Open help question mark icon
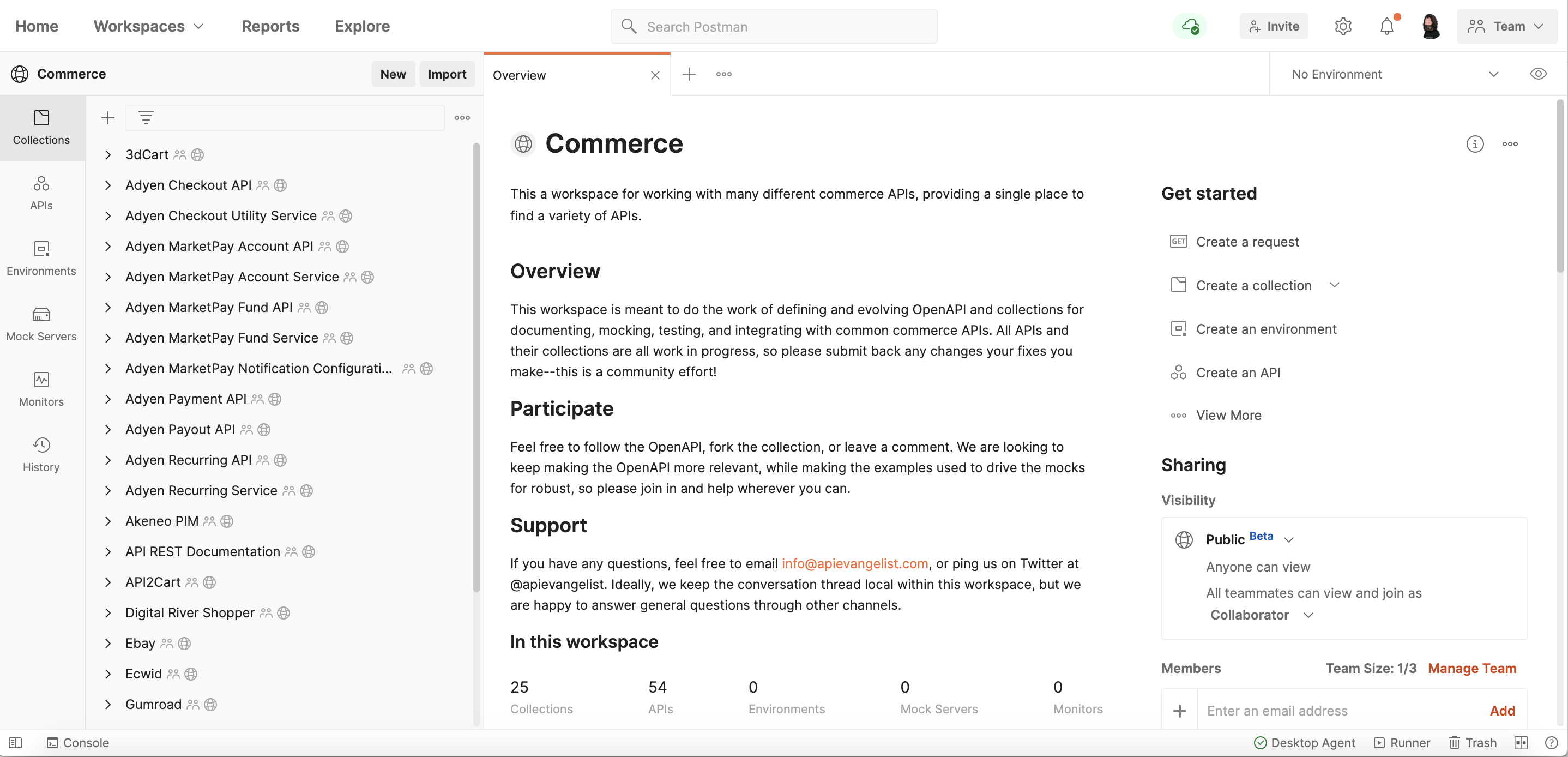1568x757 pixels. click(x=1551, y=743)
